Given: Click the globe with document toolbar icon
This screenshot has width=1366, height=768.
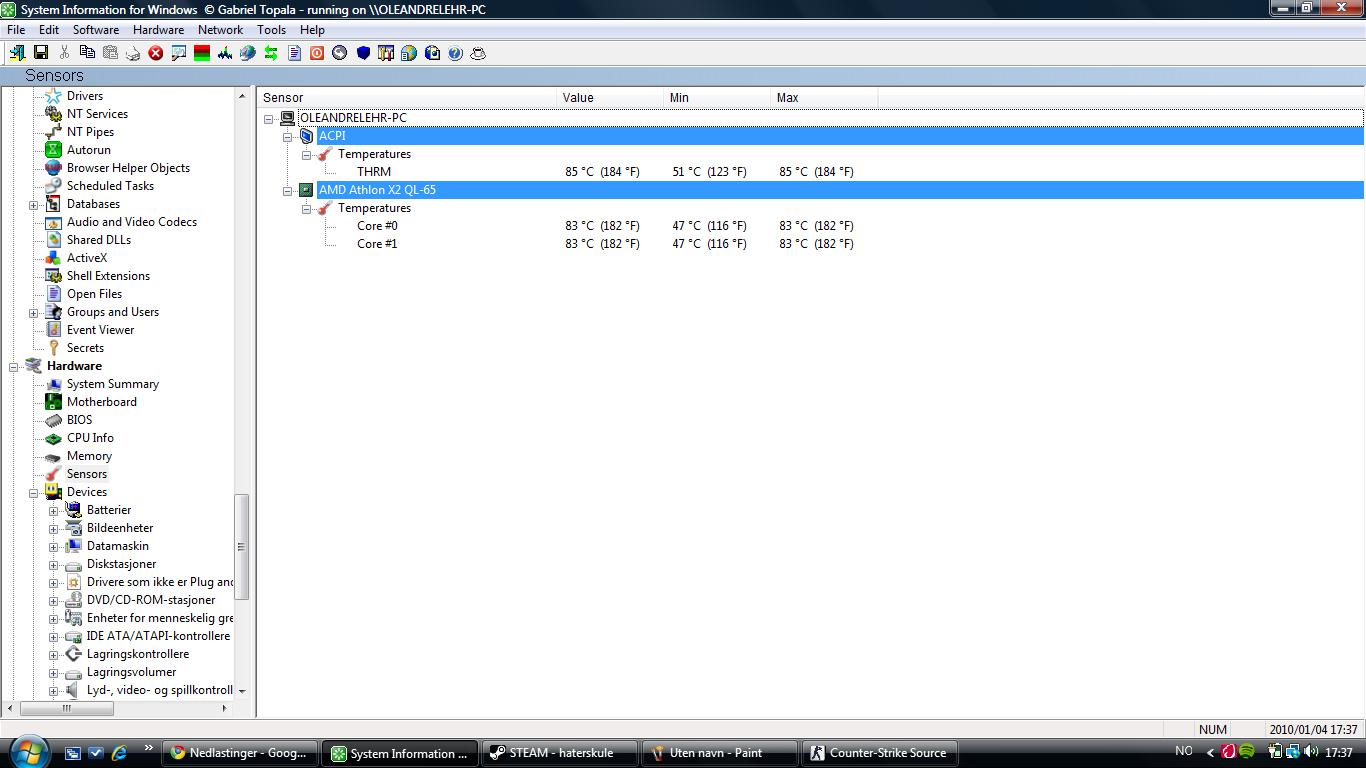Looking at the screenshot, I should pos(409,53).
